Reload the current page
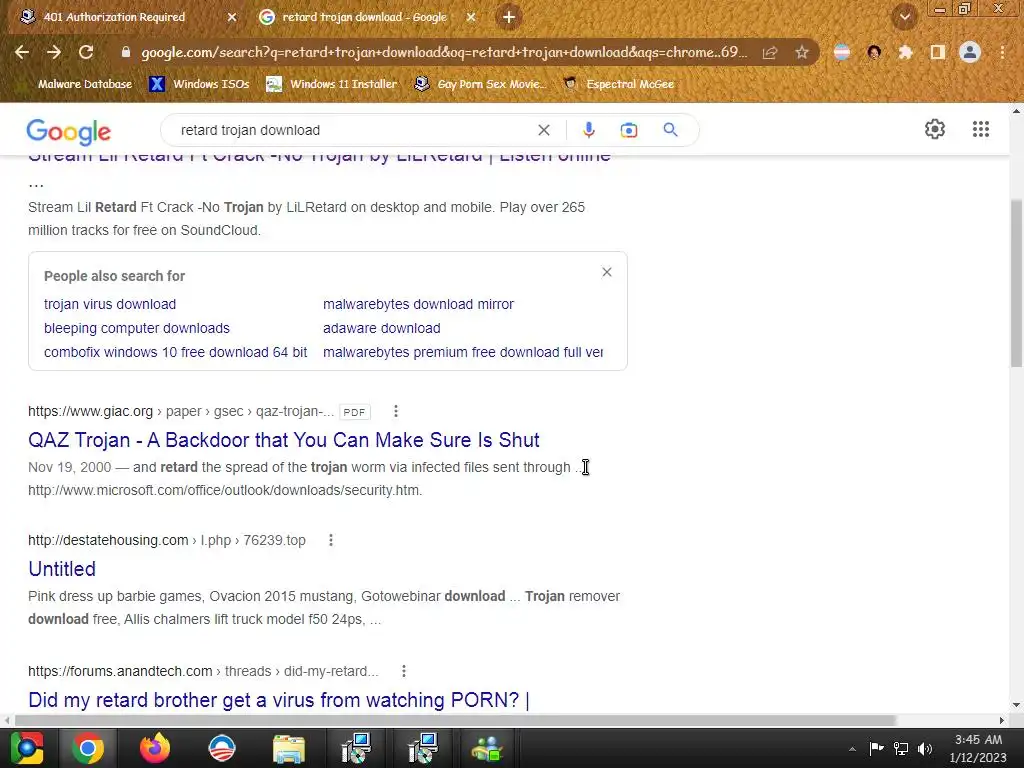Screen dimensions: 1024x768 (x=86, y=52)
